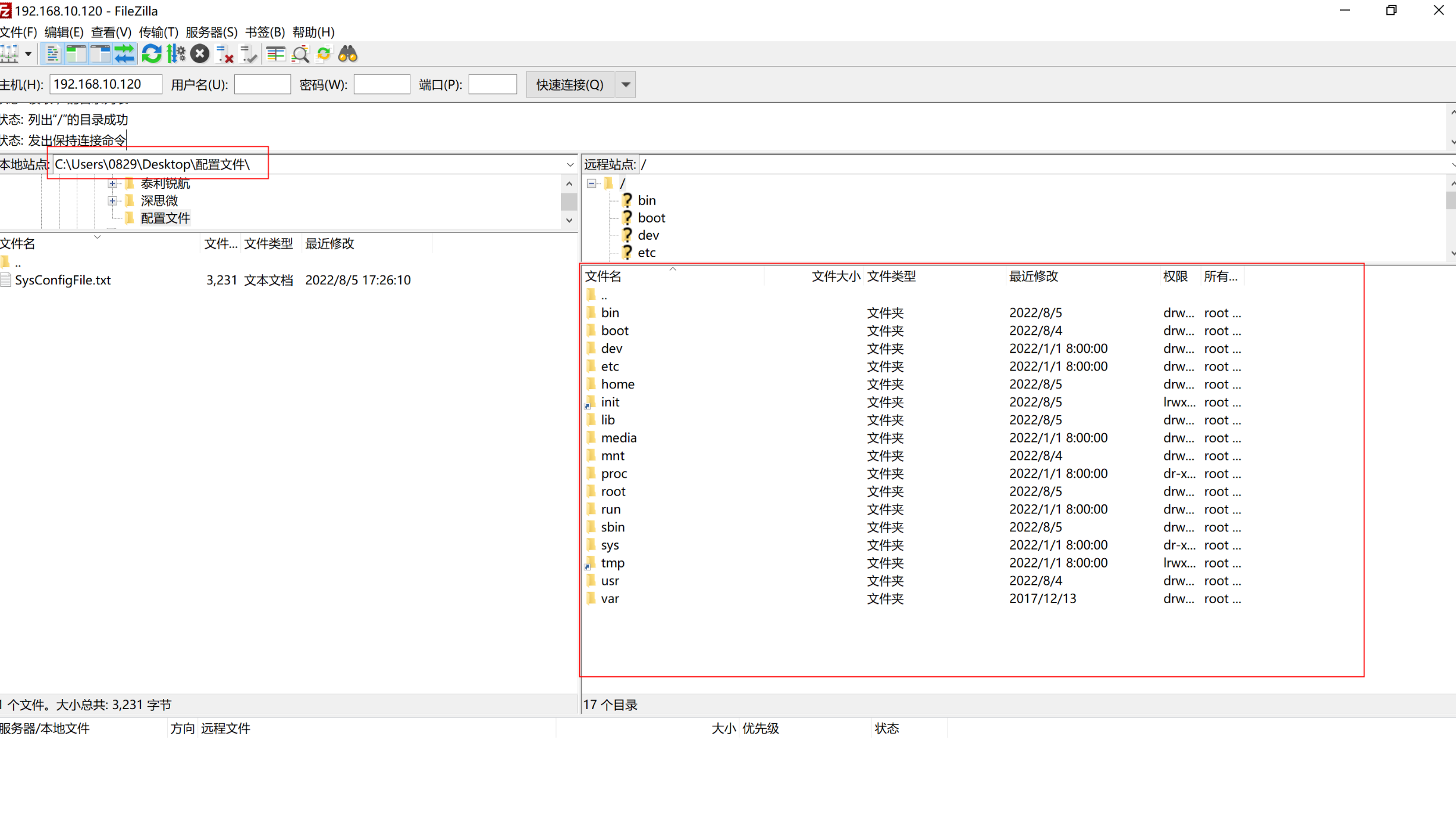Refresh the file and folder lists
Viewport: 1456px width, 834px height.
click(x=152, y=54)
